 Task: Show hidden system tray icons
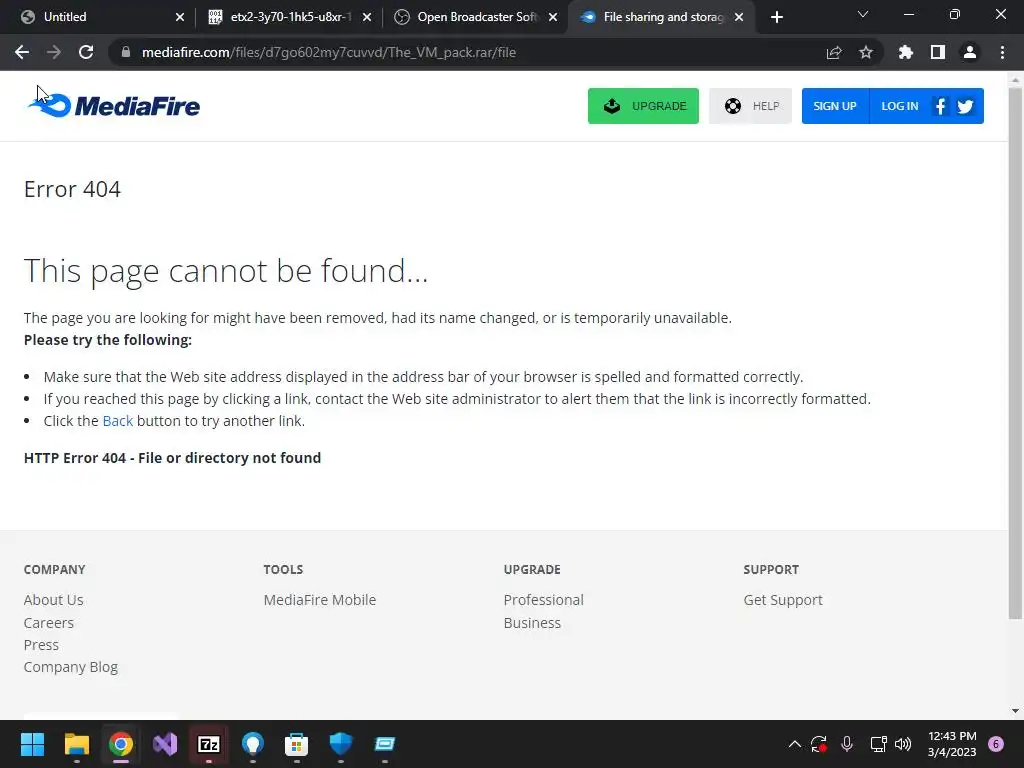(x=795, y=744)
